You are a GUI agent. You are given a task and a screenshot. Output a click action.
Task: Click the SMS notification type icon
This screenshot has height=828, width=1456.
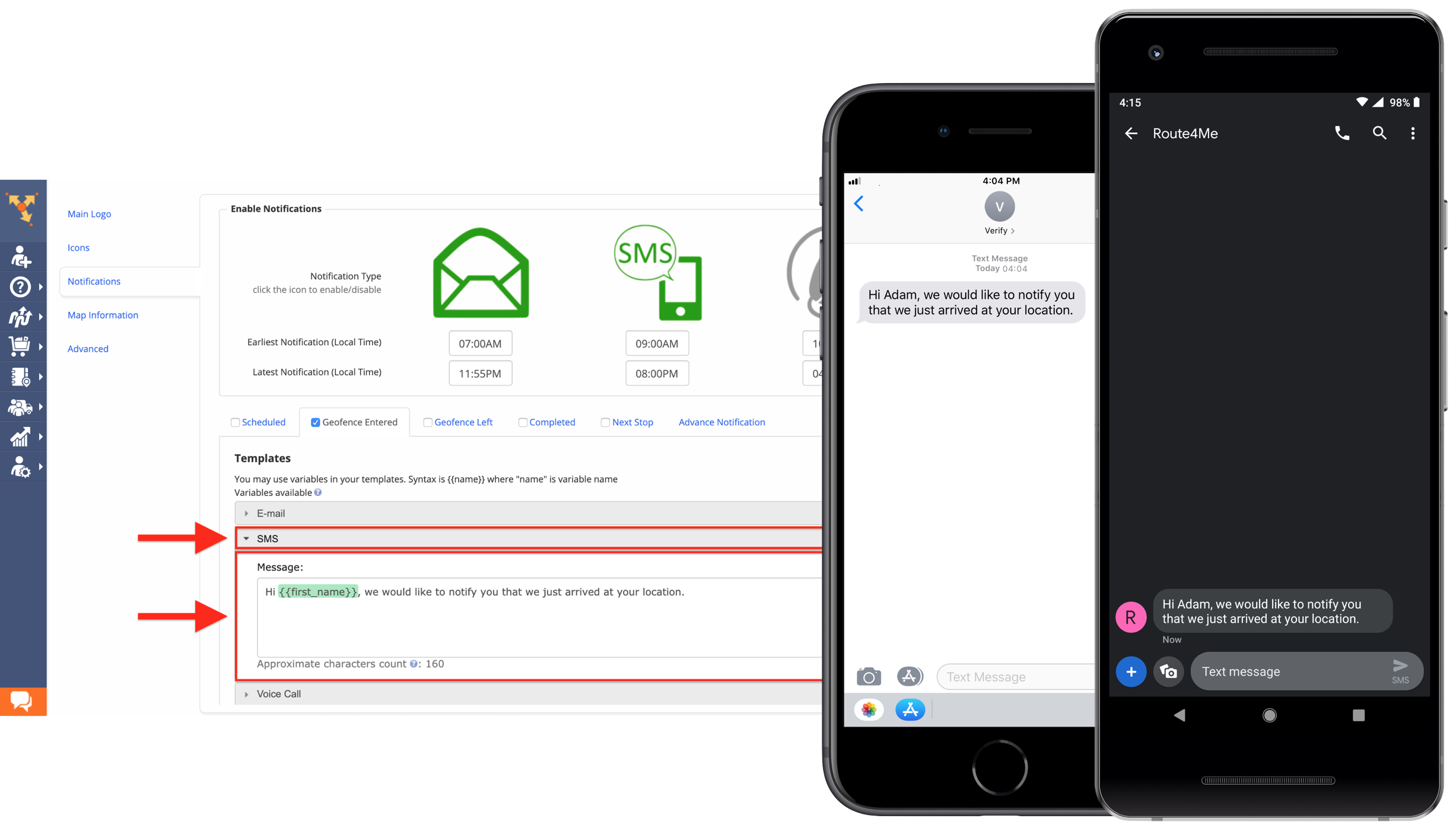(x=655, y=270)
